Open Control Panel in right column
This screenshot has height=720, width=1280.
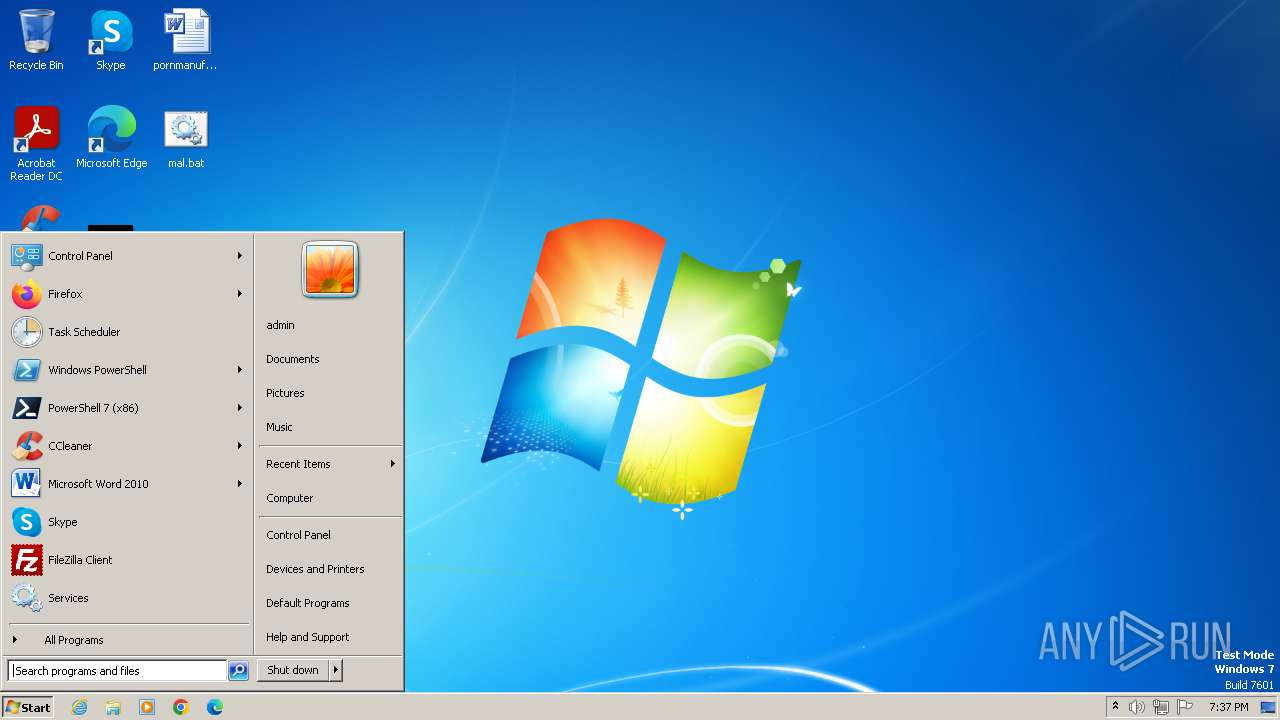(x=330, y=535)
